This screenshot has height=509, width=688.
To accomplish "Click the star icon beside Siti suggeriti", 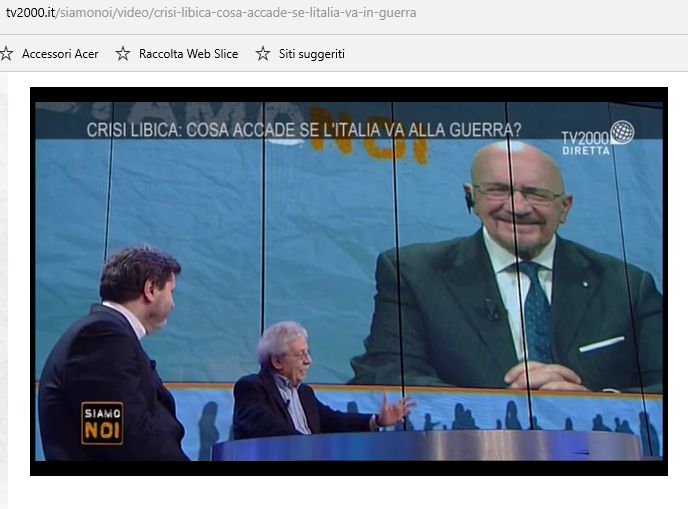I will click(x=263, y=54).
